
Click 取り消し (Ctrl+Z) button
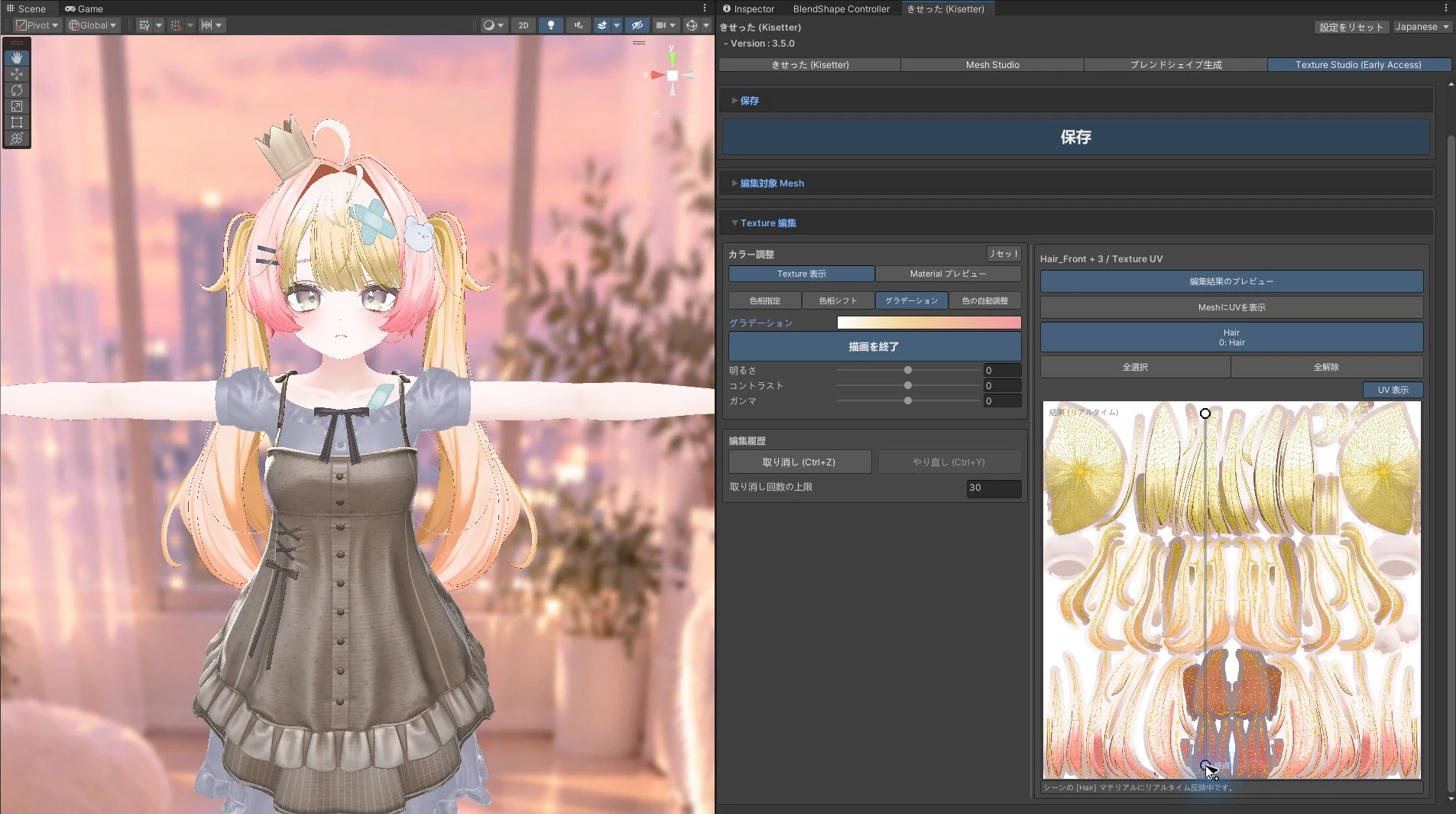799,462
